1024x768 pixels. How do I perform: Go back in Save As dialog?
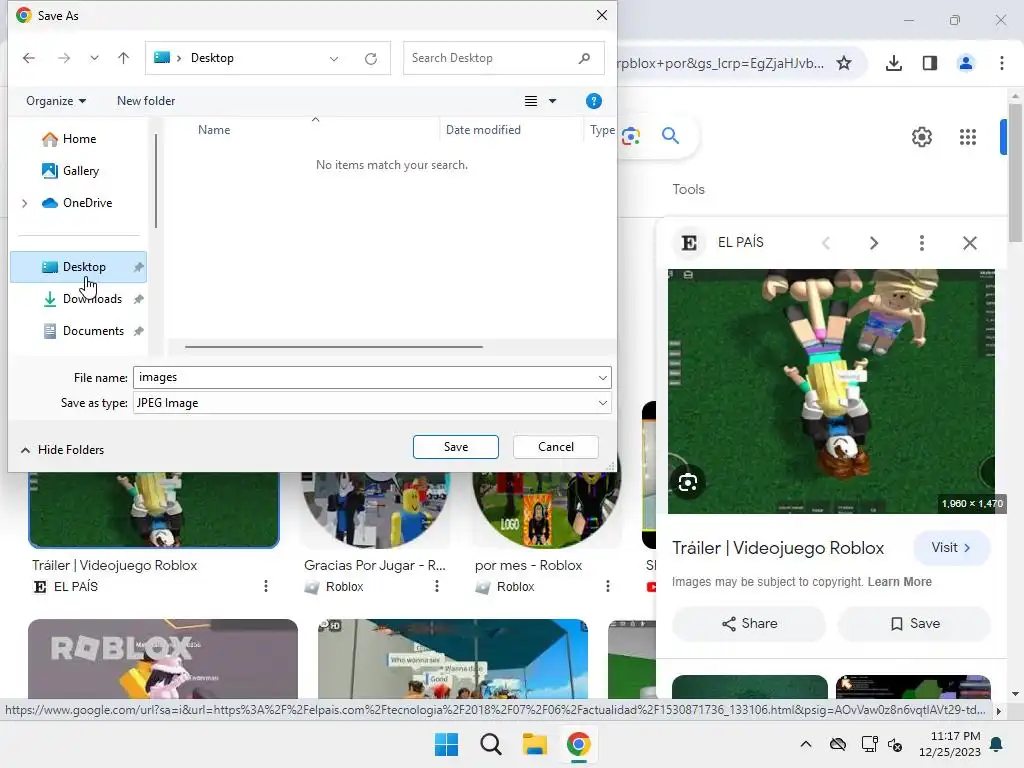[29, 58]
